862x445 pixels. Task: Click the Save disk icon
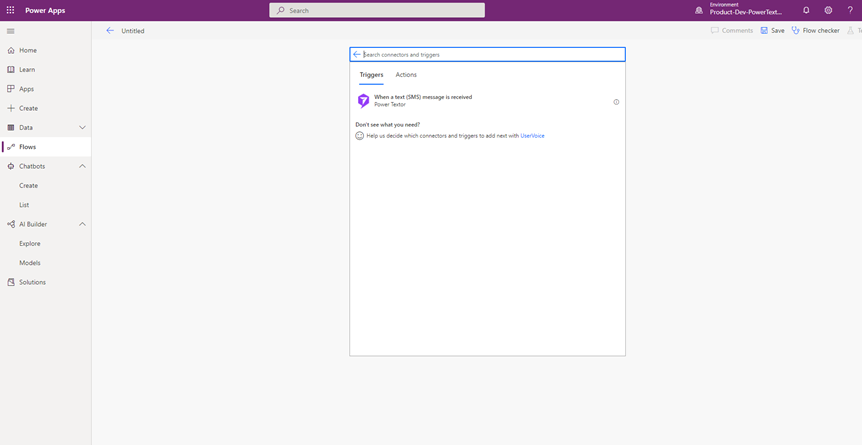coord(764,31)
